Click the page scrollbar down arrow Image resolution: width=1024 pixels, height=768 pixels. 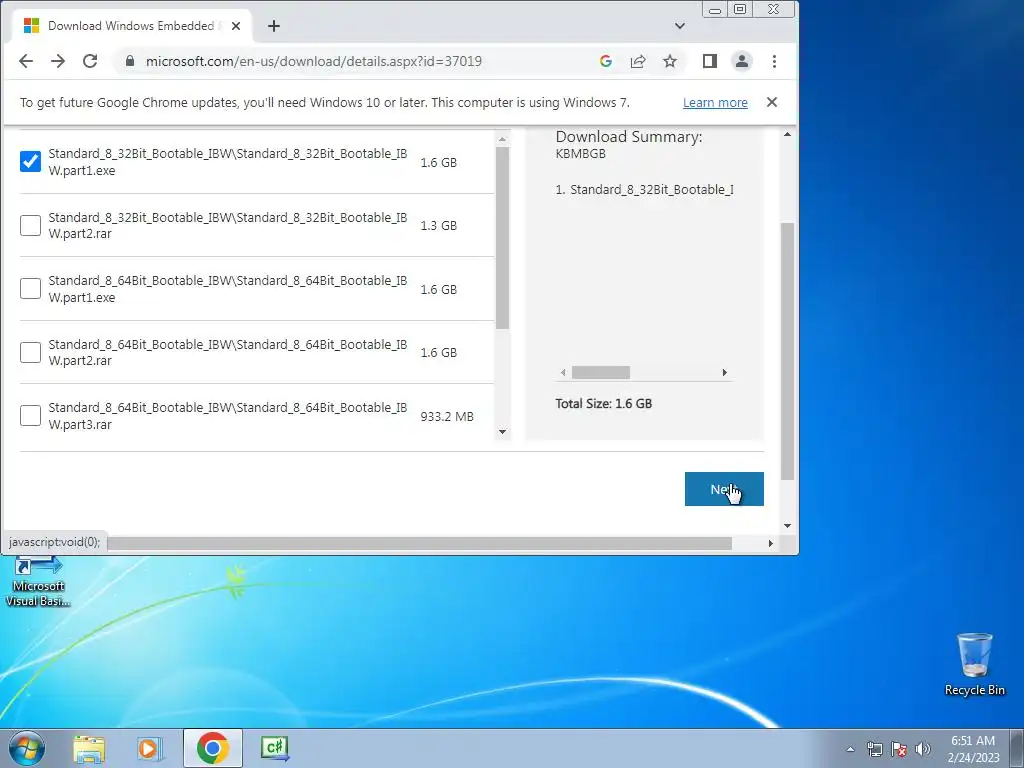pos(788,526)
